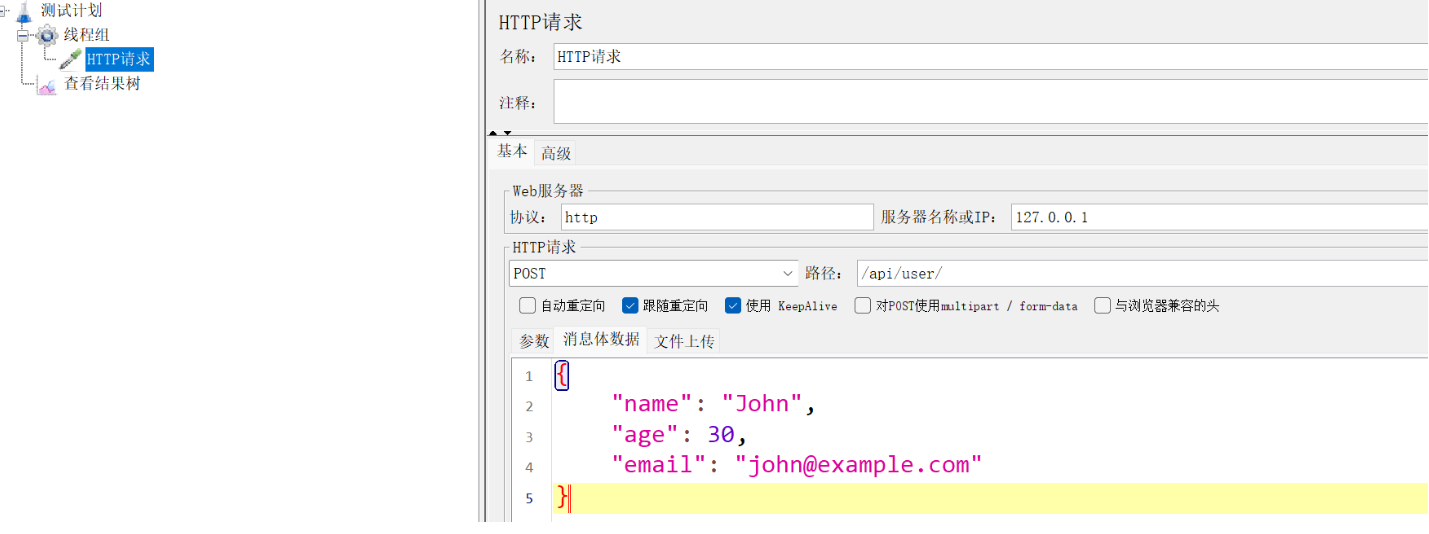Enable multipart / form-data for POST
Screen dimensions: 1429x534
click(x=862, y=306)
